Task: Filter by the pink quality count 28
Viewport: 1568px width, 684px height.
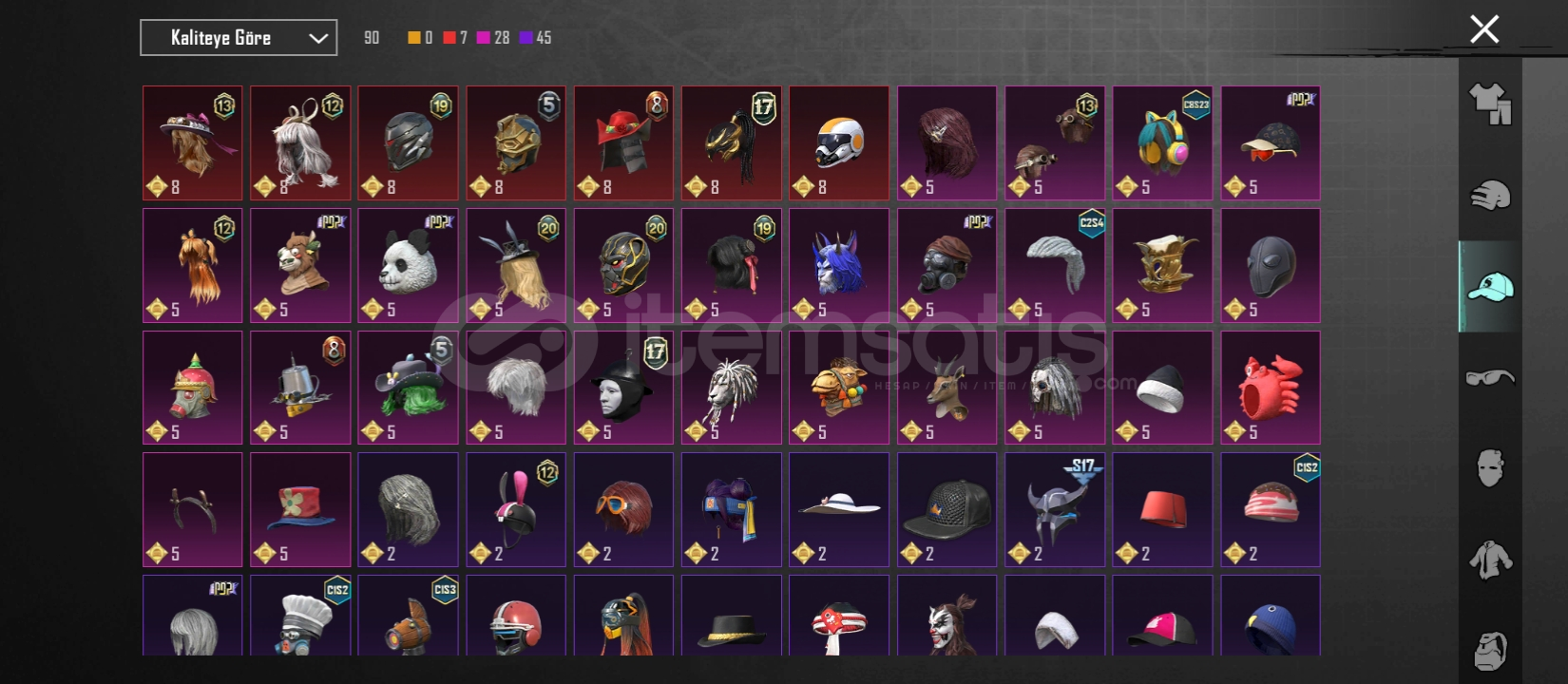Action: pos(493,38)
